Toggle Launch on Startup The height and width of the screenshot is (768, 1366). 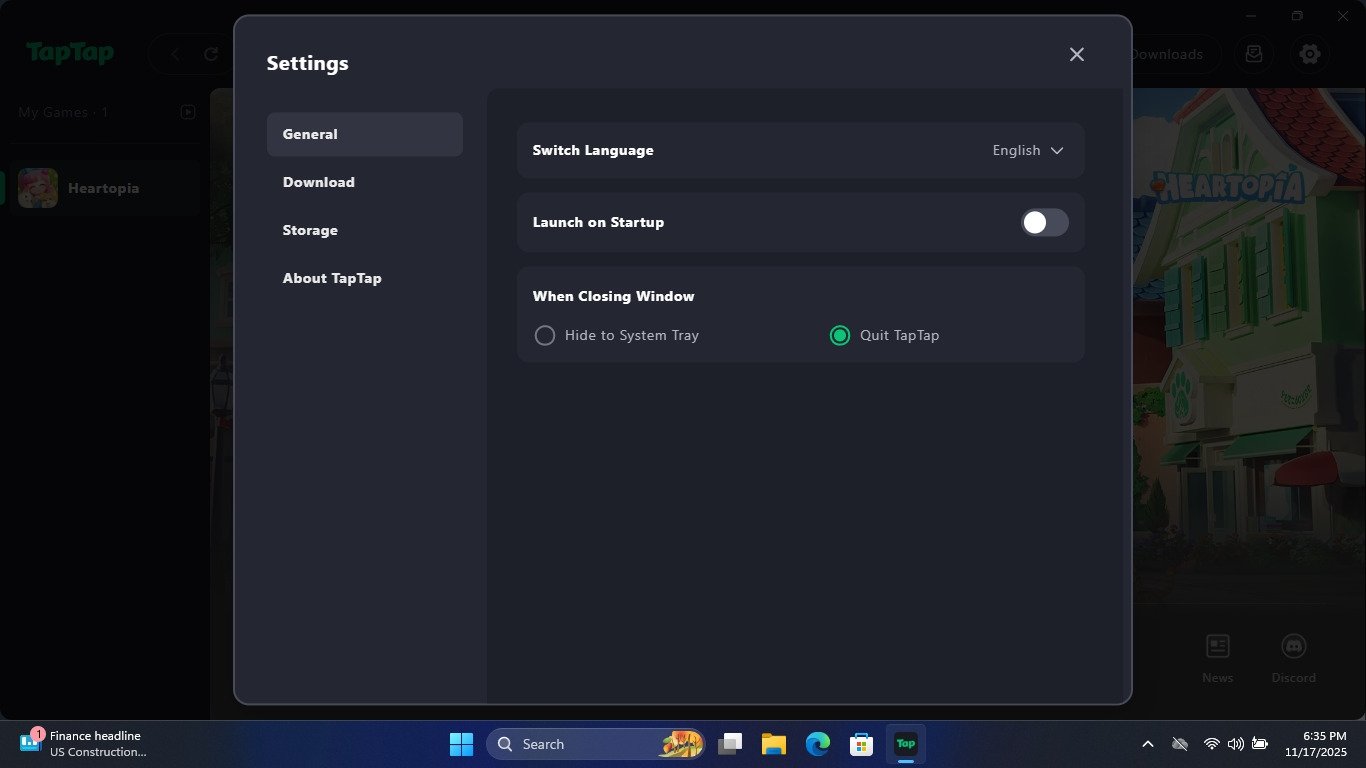(1044, 222)
